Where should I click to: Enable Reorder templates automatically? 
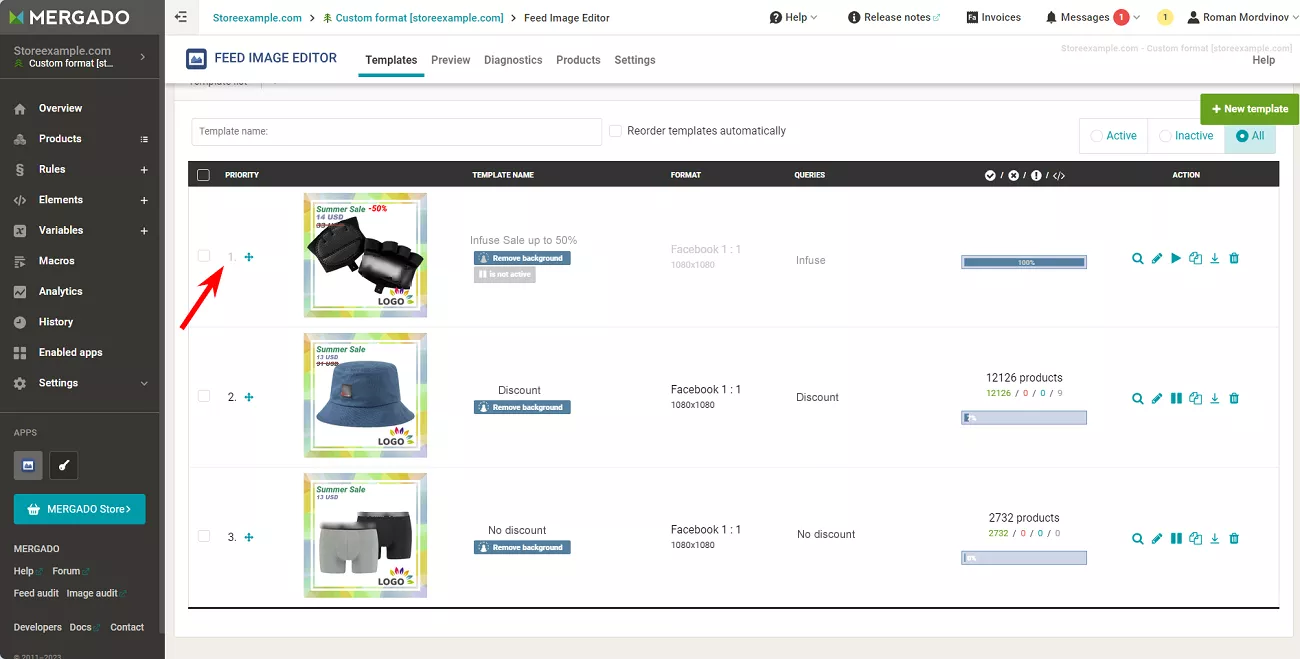[616, 131]
